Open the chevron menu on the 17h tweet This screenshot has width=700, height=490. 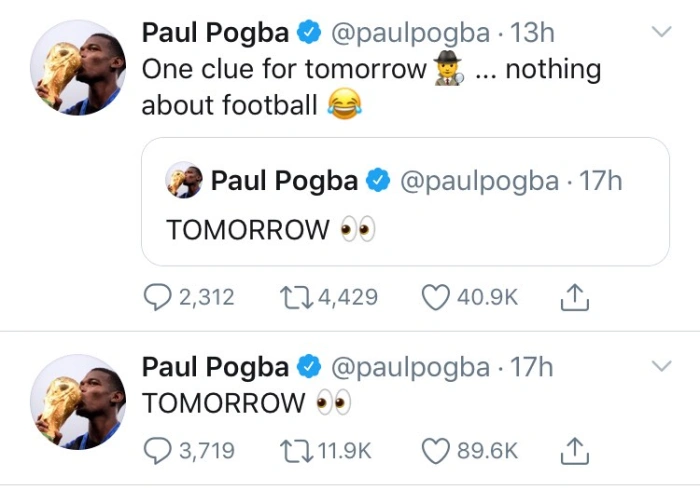click(660, 366)
